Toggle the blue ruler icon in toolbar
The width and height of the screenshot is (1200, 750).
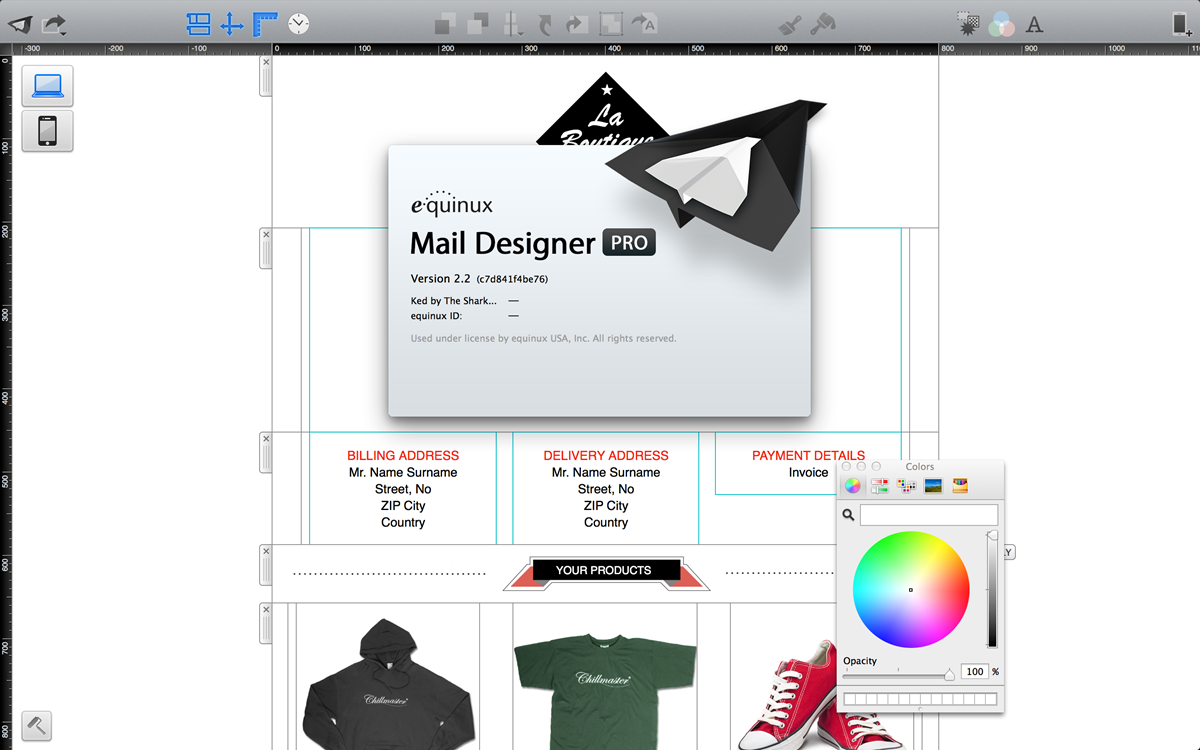[265, 23]
